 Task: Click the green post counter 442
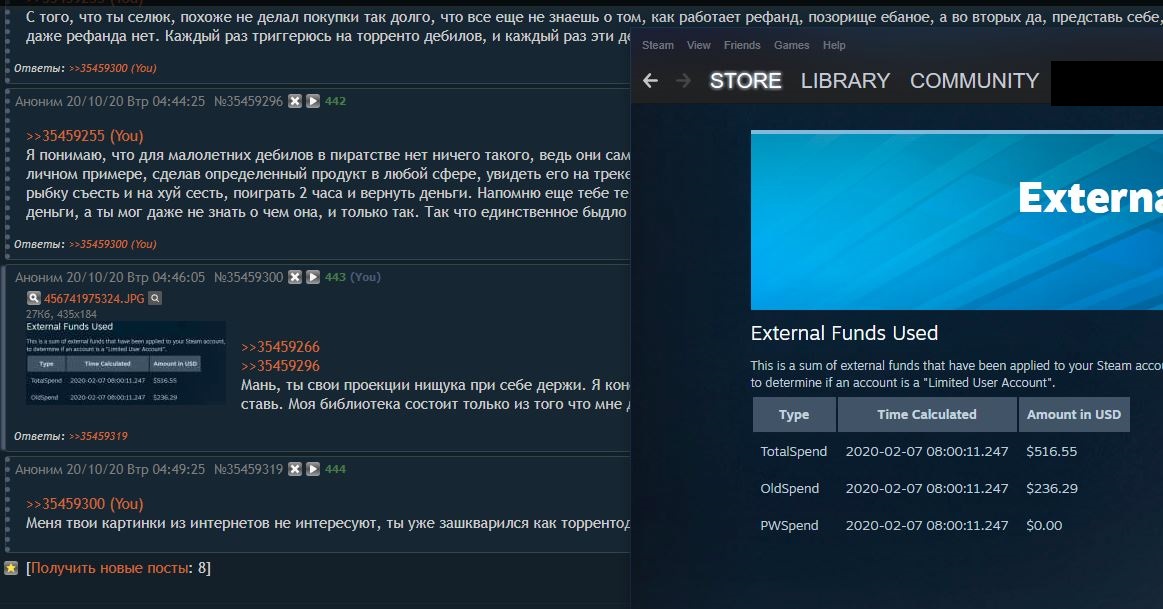pos(335,101)
